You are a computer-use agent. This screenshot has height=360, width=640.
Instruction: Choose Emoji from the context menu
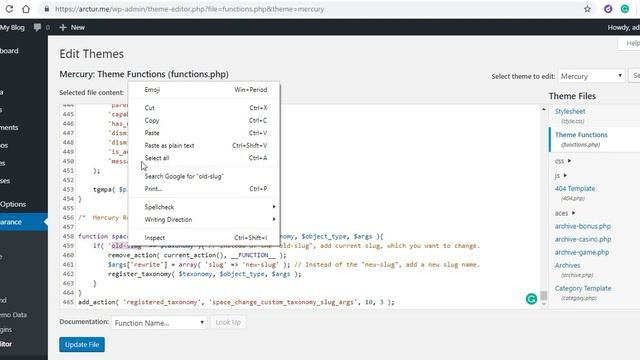click(x=204, y=90)
